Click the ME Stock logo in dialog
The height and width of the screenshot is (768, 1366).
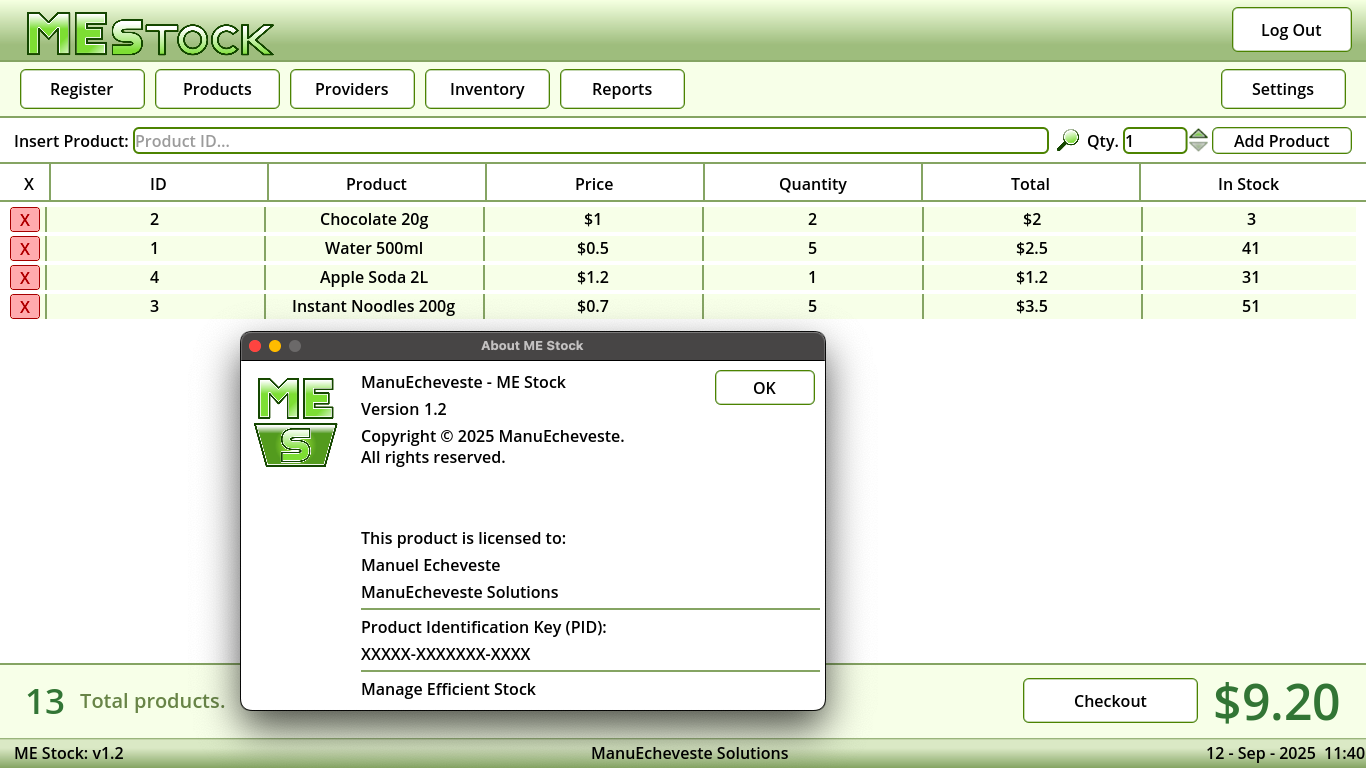[x=295, y=421]
